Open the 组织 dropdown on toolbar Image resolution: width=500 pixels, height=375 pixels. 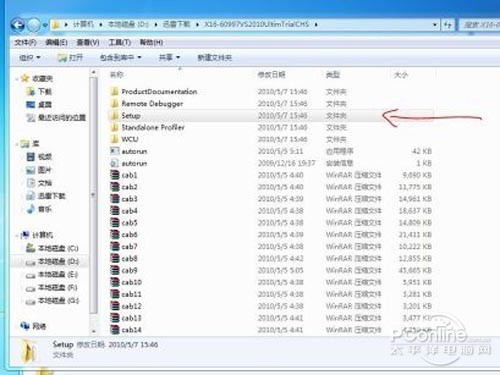(x=29, y=58)
